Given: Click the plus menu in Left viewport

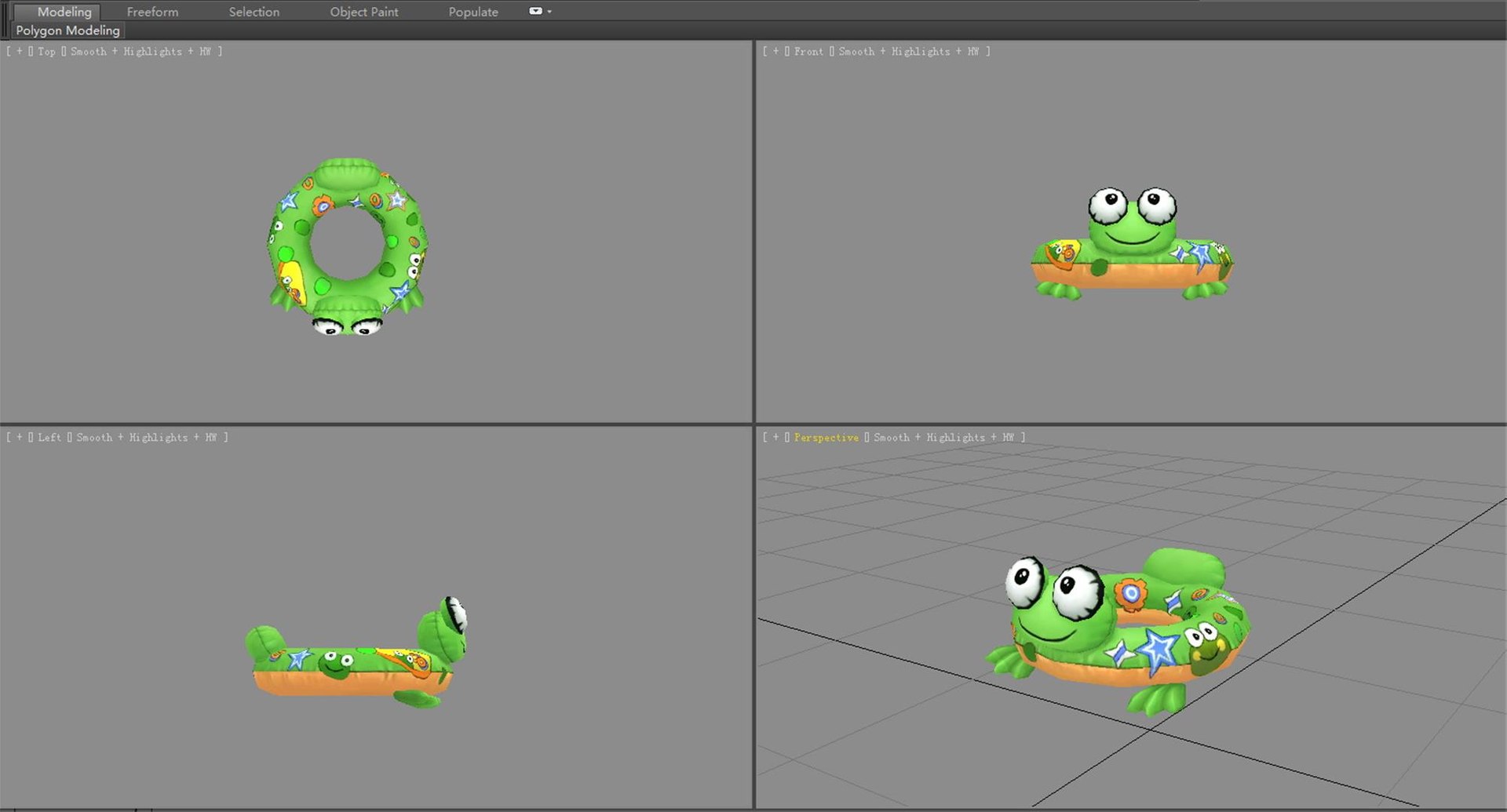Looking at the screenshot, I should (20, 437).
